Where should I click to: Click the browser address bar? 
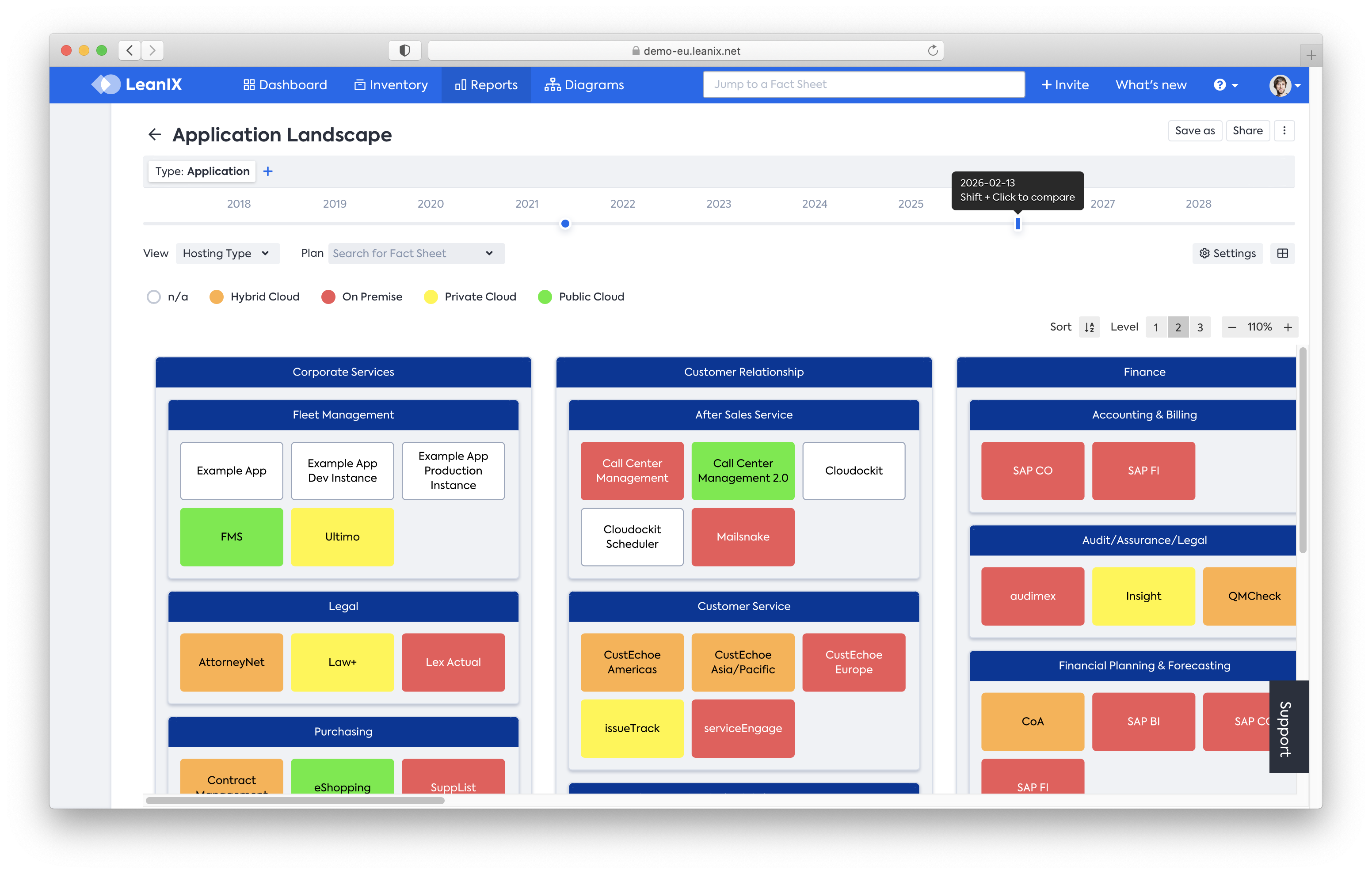point(686,50)
